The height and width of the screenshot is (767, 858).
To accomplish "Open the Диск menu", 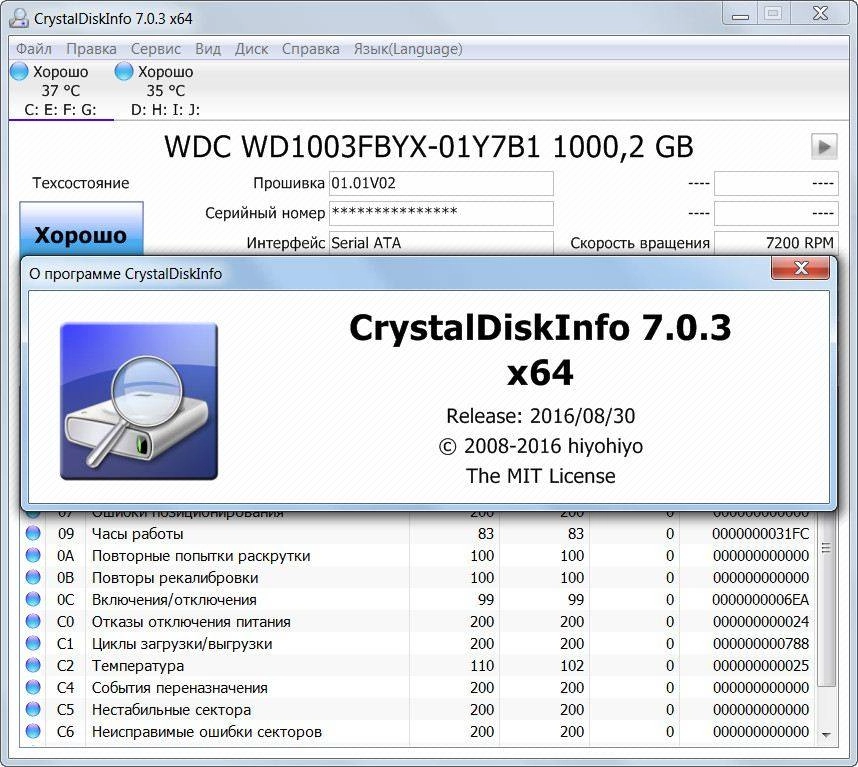I will point(251,49).
